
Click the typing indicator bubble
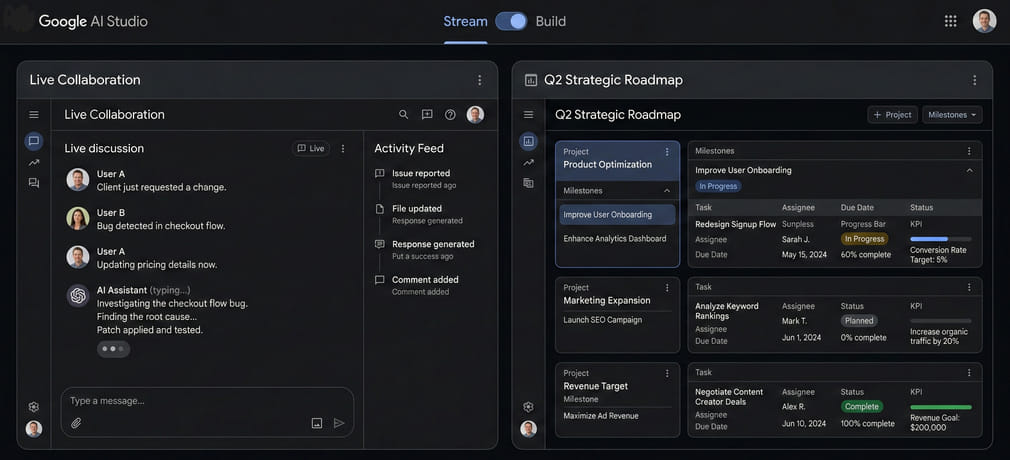[113, 349]
